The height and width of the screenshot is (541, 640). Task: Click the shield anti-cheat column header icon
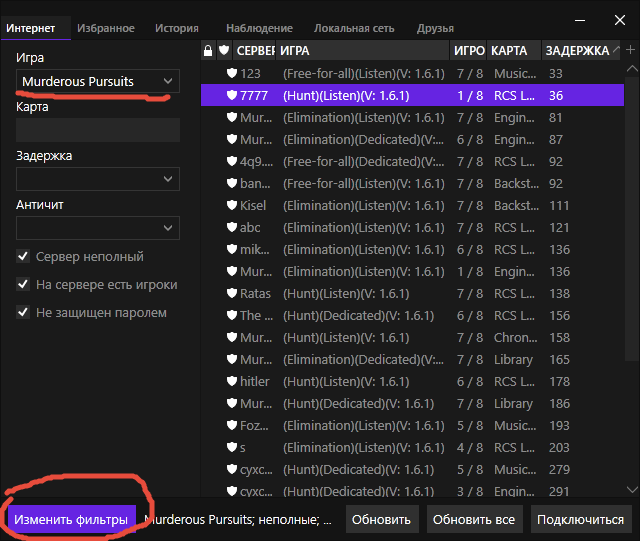point(224,50)
